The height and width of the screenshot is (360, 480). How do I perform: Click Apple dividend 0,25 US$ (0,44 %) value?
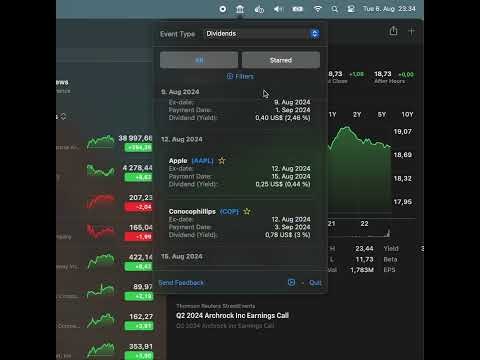(283, 184)
